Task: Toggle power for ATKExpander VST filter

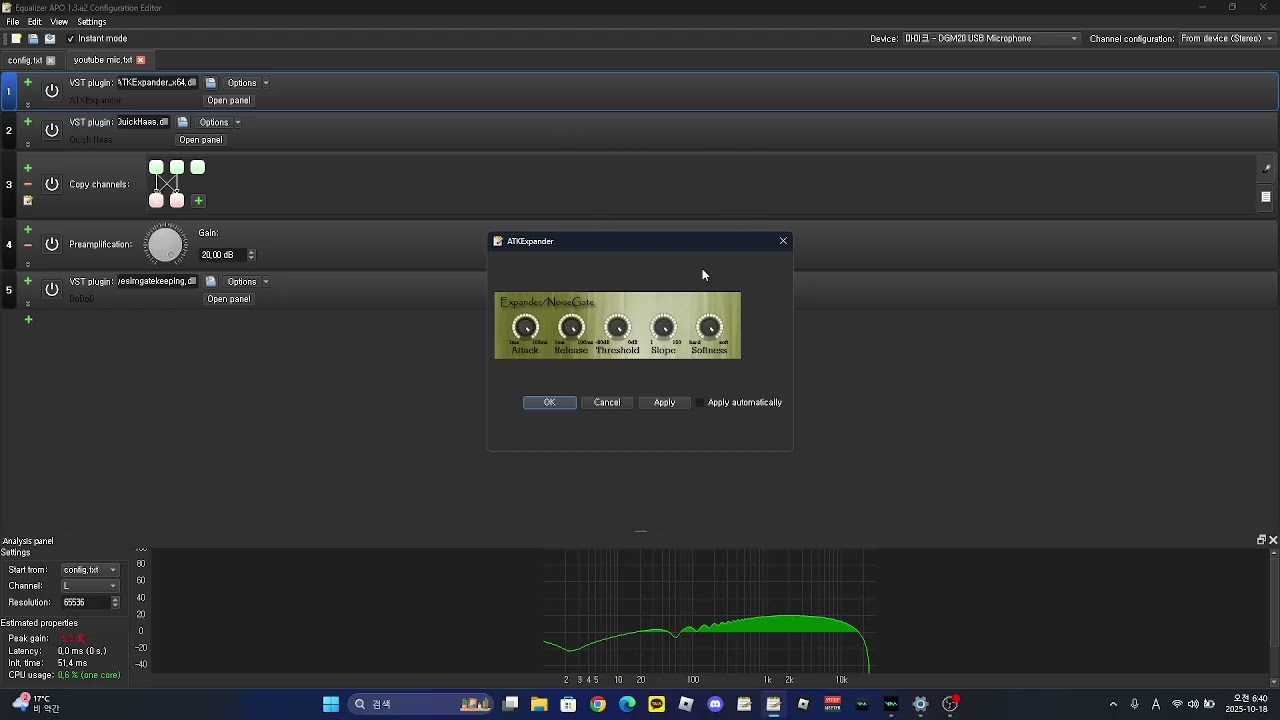Action: 52,91
